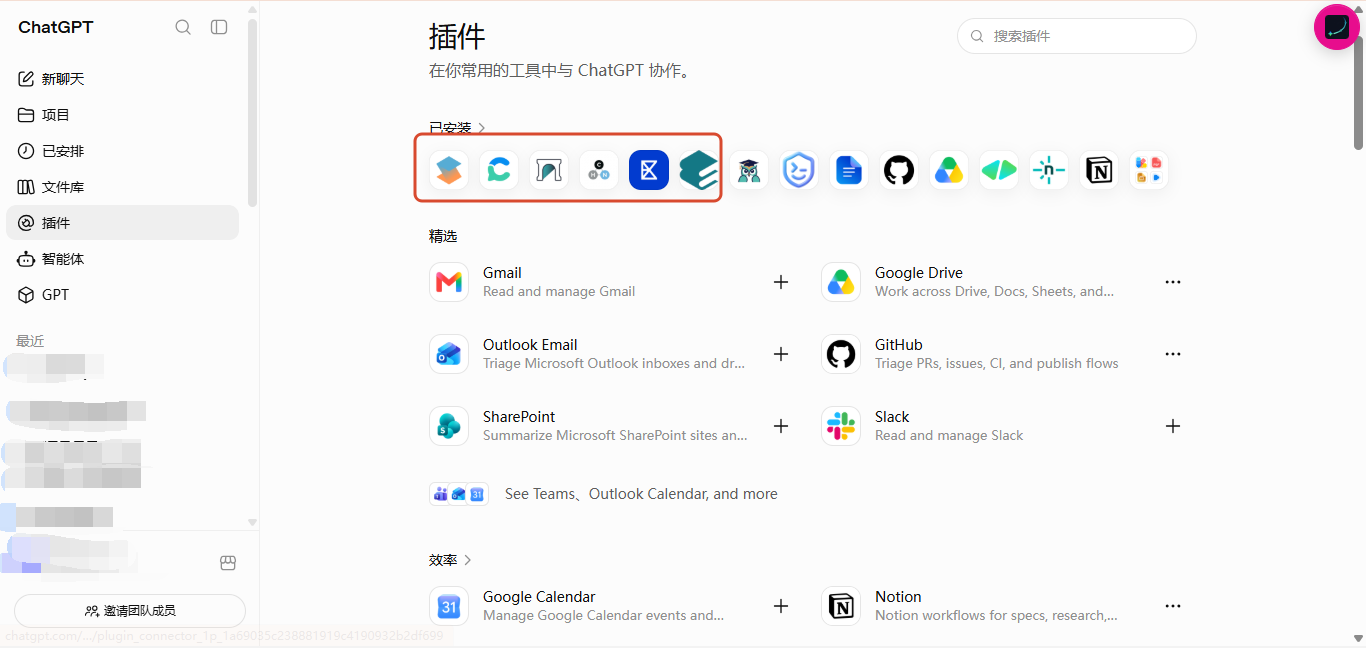Open the teal letter n installed plugin

1049,170
